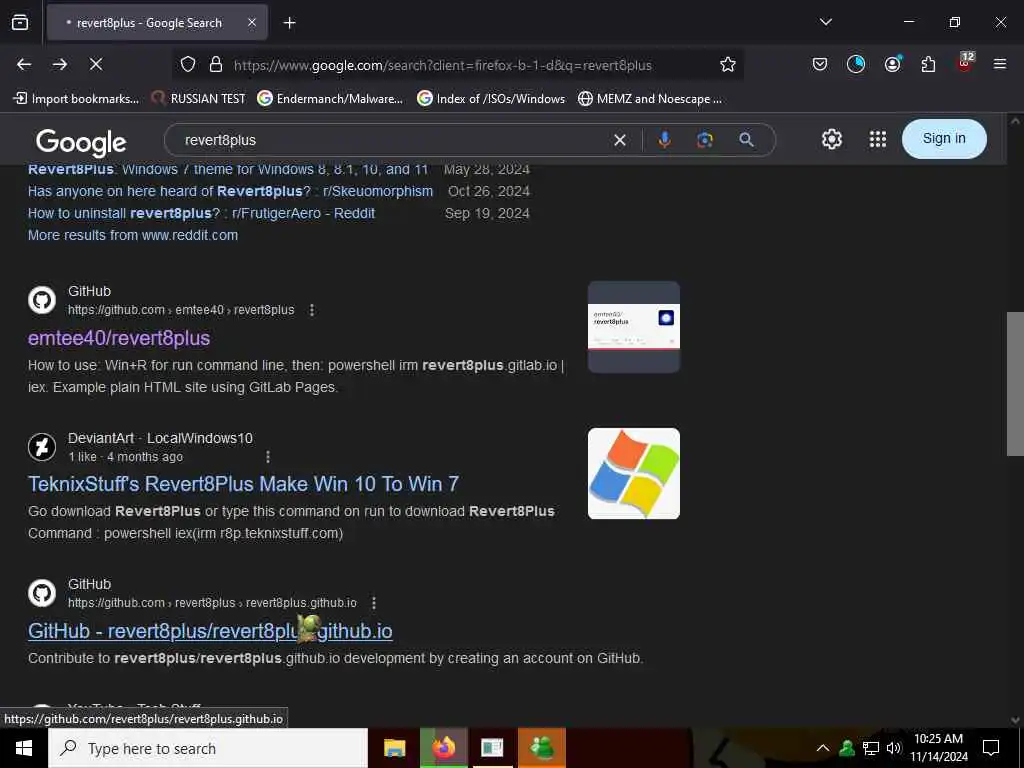Open Google quick settings gear

coord(832,139)
